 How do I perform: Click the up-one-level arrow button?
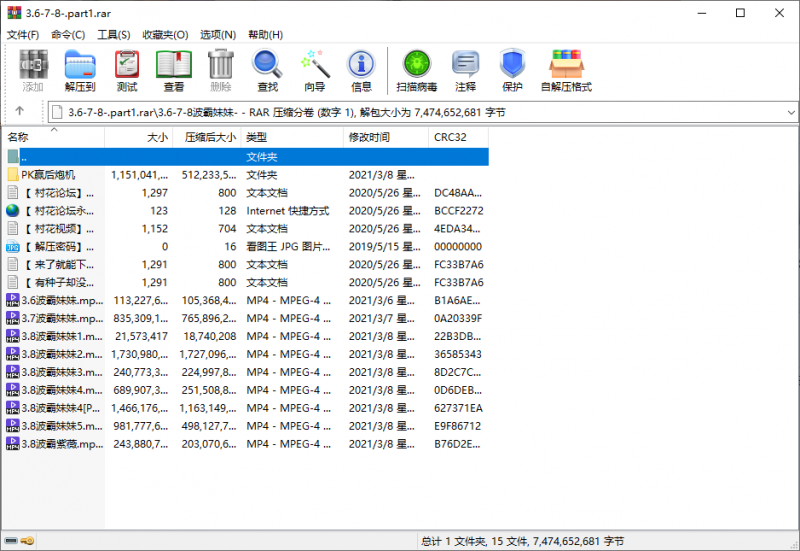(x=19, y=112)
